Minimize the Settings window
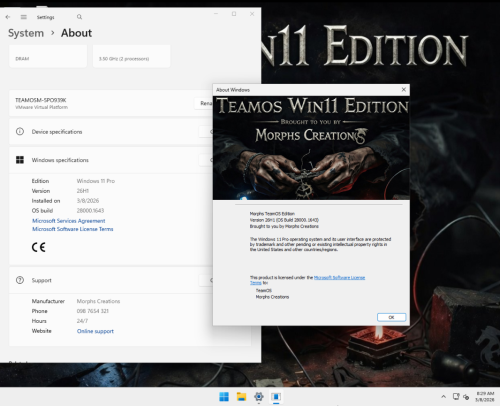Image resolution: width=500 pixels, height=406 pixels. (x=216, y=14)
